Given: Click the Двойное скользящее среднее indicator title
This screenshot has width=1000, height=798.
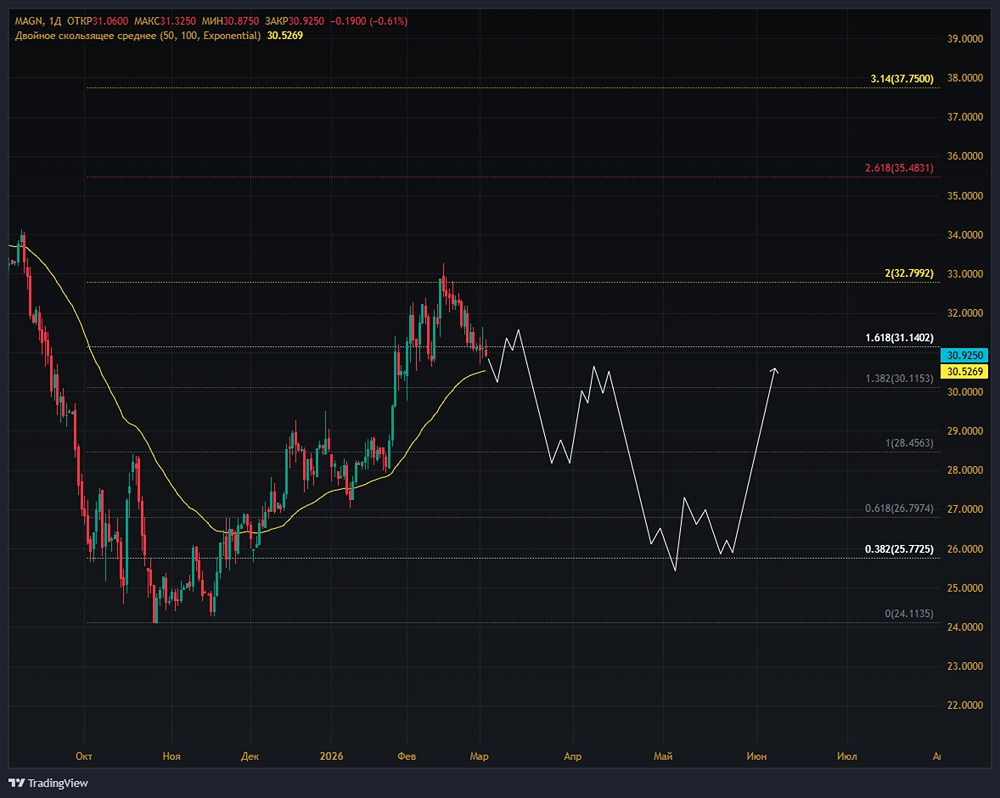Looking at the screenshot, I should click(138, 36).
